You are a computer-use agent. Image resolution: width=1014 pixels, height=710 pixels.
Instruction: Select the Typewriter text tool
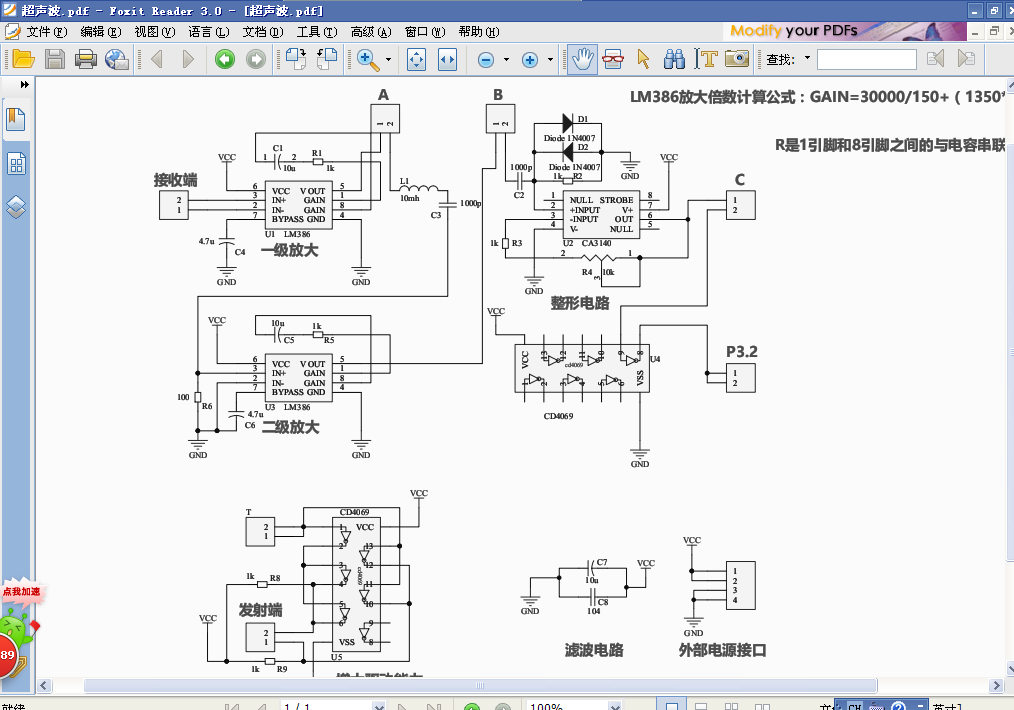point(706,59)
